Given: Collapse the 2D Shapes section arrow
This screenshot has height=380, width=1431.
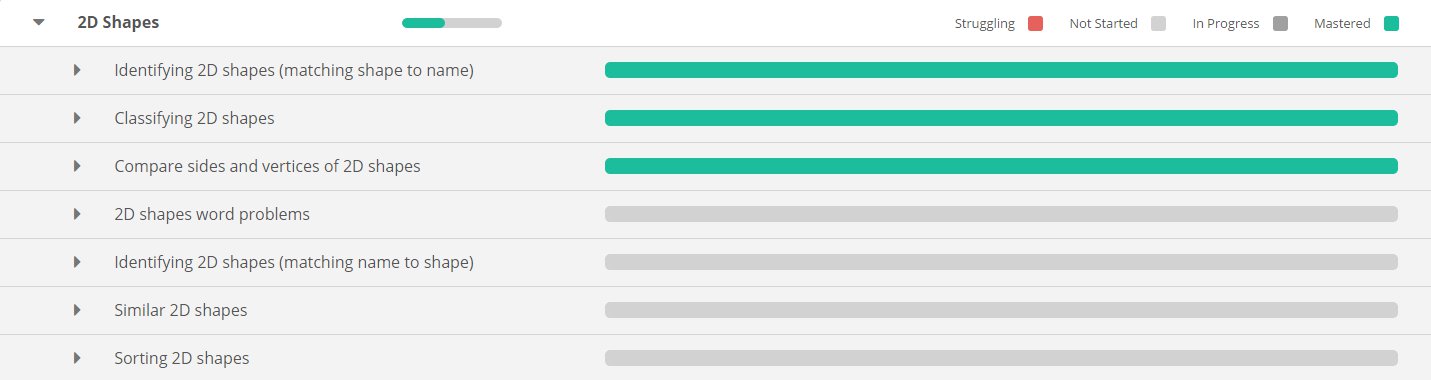Looking at the screenshot, I should click(39, 22).
